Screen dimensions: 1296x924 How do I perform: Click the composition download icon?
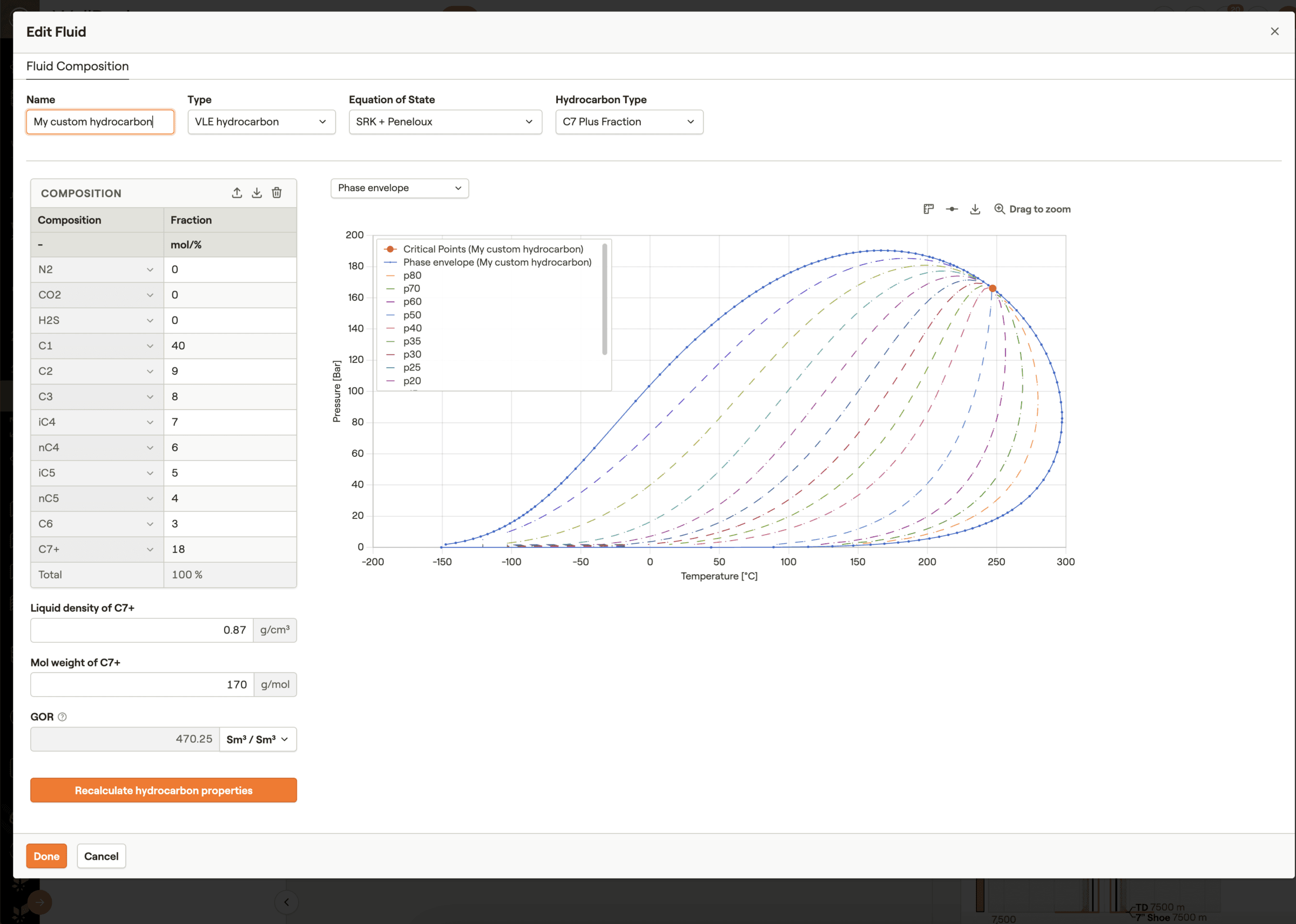click(x=256, y=193)
